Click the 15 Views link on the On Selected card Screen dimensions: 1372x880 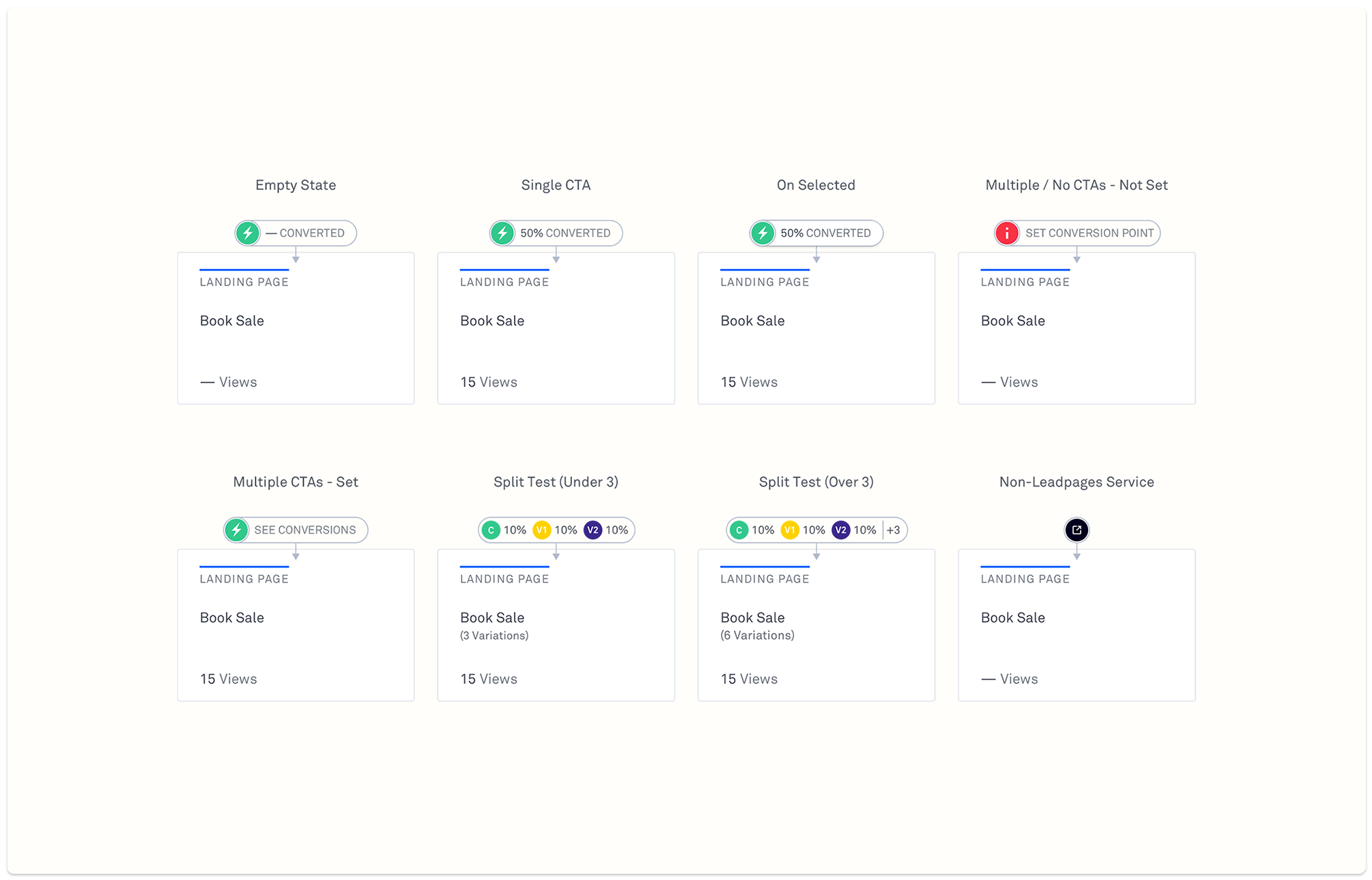click(748, 382)
